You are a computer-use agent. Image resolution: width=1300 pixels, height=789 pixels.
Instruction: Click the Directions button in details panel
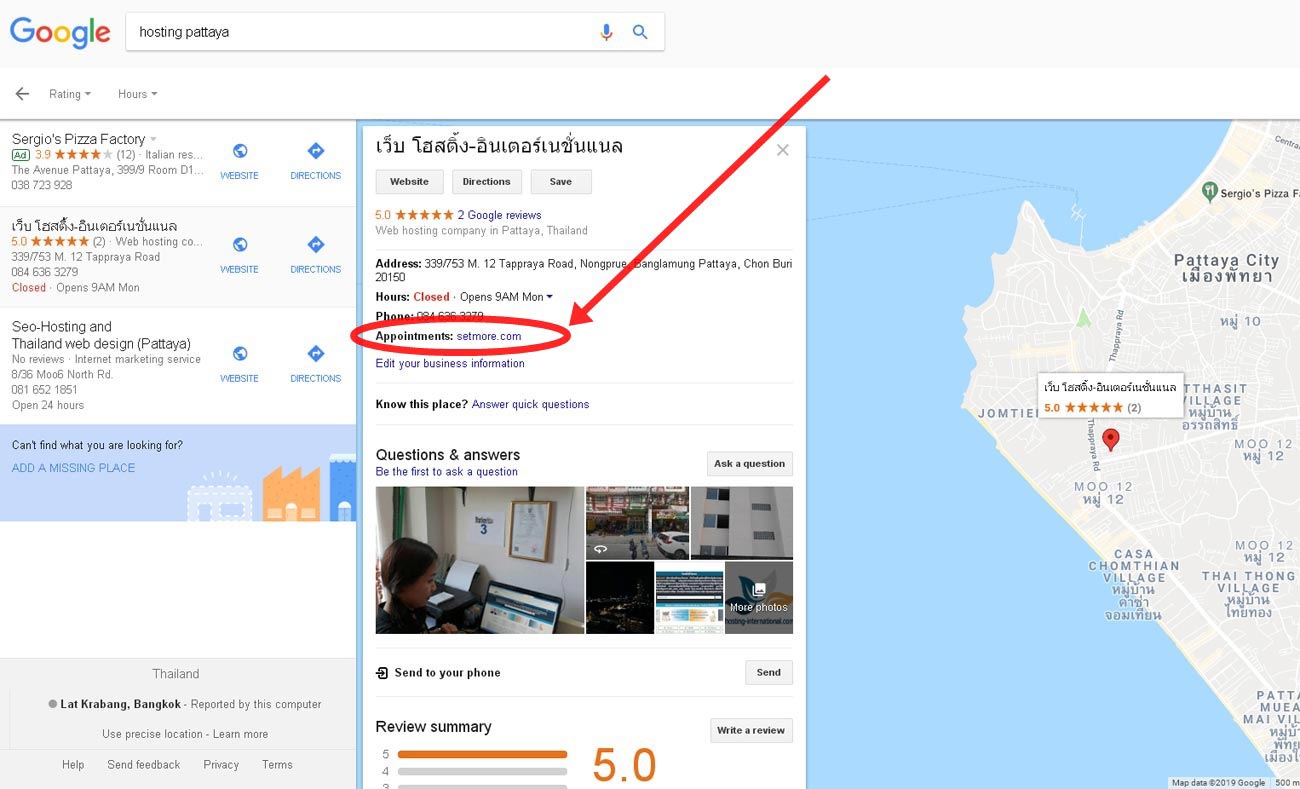pyautogui.click(x=487, y=182)
